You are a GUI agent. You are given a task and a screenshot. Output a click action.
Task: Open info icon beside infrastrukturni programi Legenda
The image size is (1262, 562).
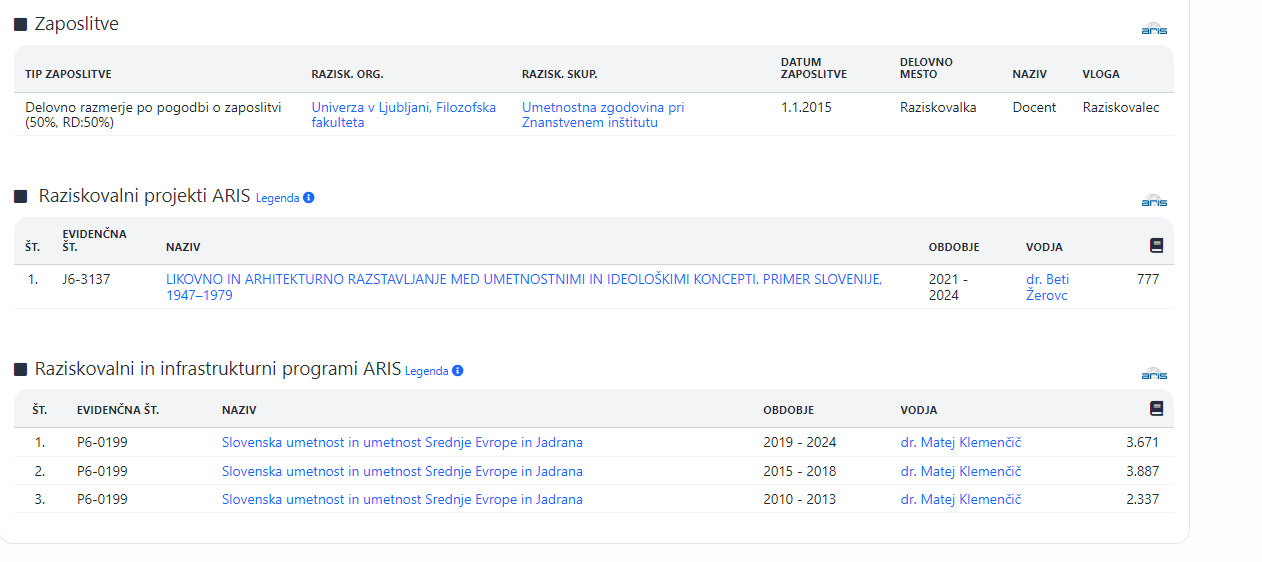point(458,371)
